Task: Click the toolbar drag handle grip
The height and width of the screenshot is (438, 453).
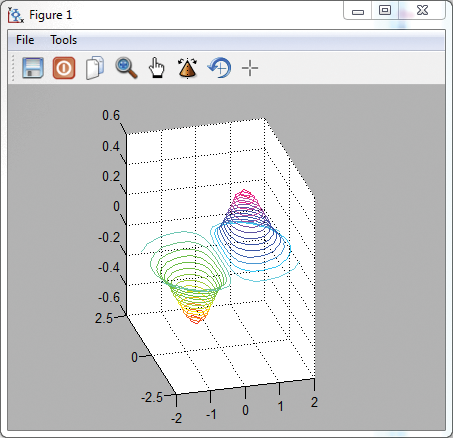Action: 13,68
